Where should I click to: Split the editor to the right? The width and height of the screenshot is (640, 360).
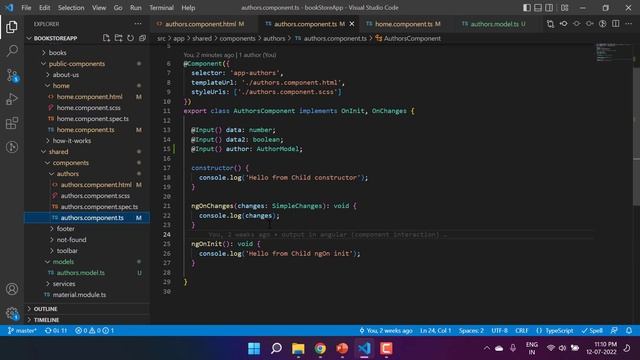pos(616,24)
